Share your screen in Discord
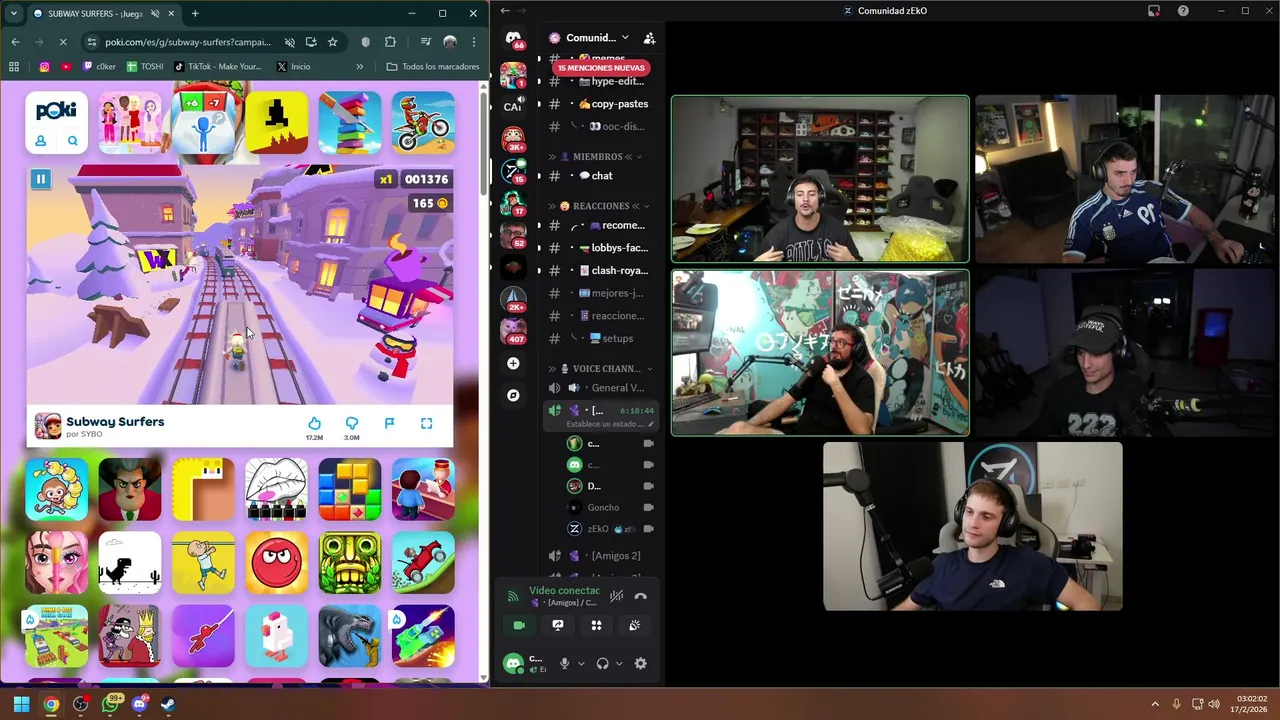This screenshot has height=720, width=1280. tap(558, 626)
